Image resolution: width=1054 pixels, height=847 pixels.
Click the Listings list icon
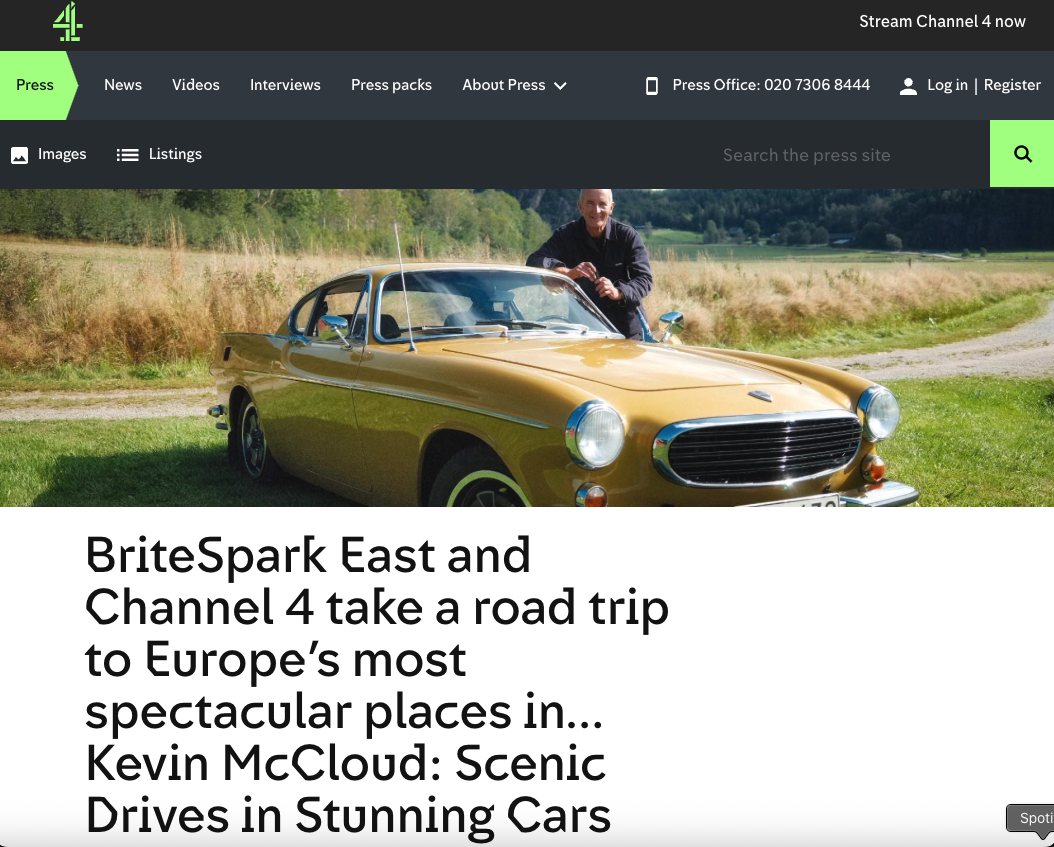(x=128, y=155)
